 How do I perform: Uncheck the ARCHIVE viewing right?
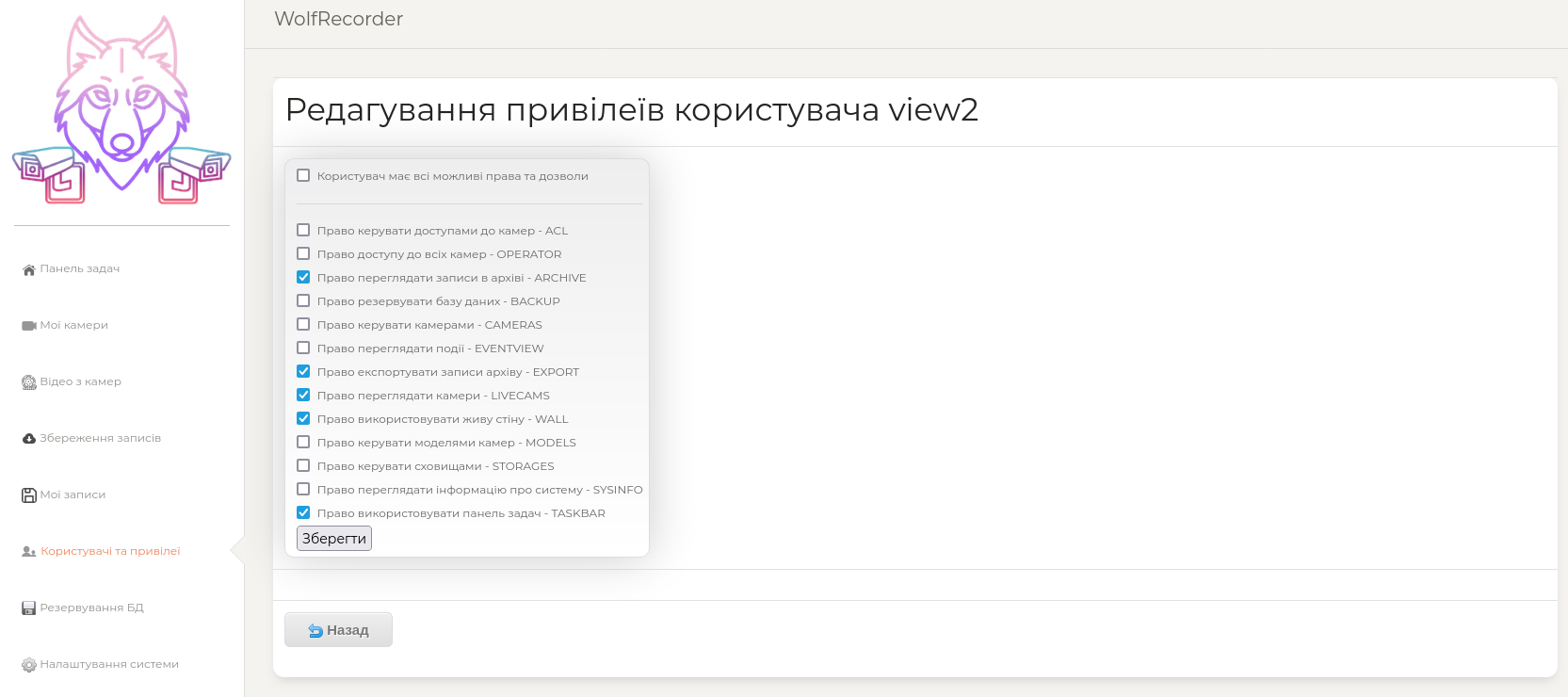303,277
